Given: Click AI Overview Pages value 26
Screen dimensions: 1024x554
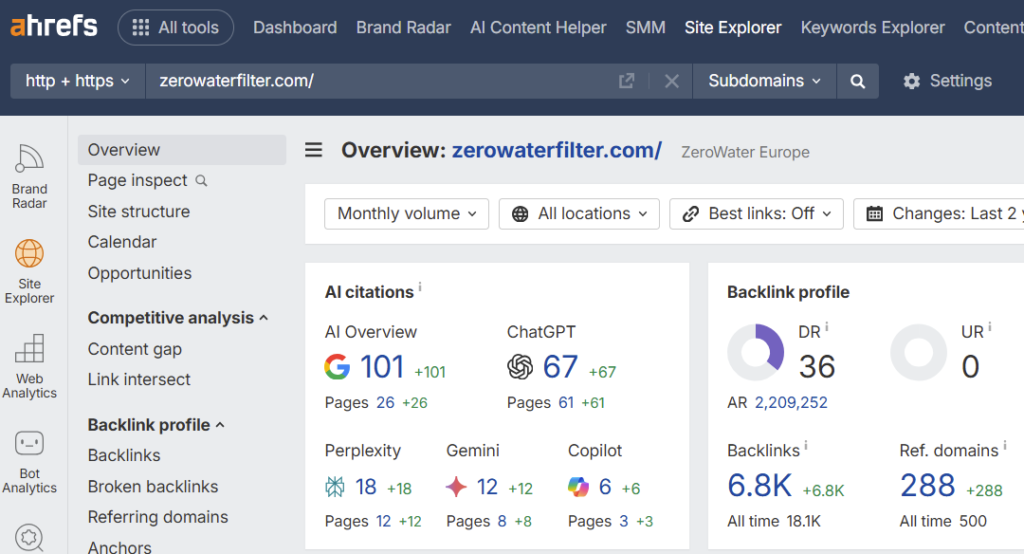Looking at the screenshot, I should pos(385,402).
